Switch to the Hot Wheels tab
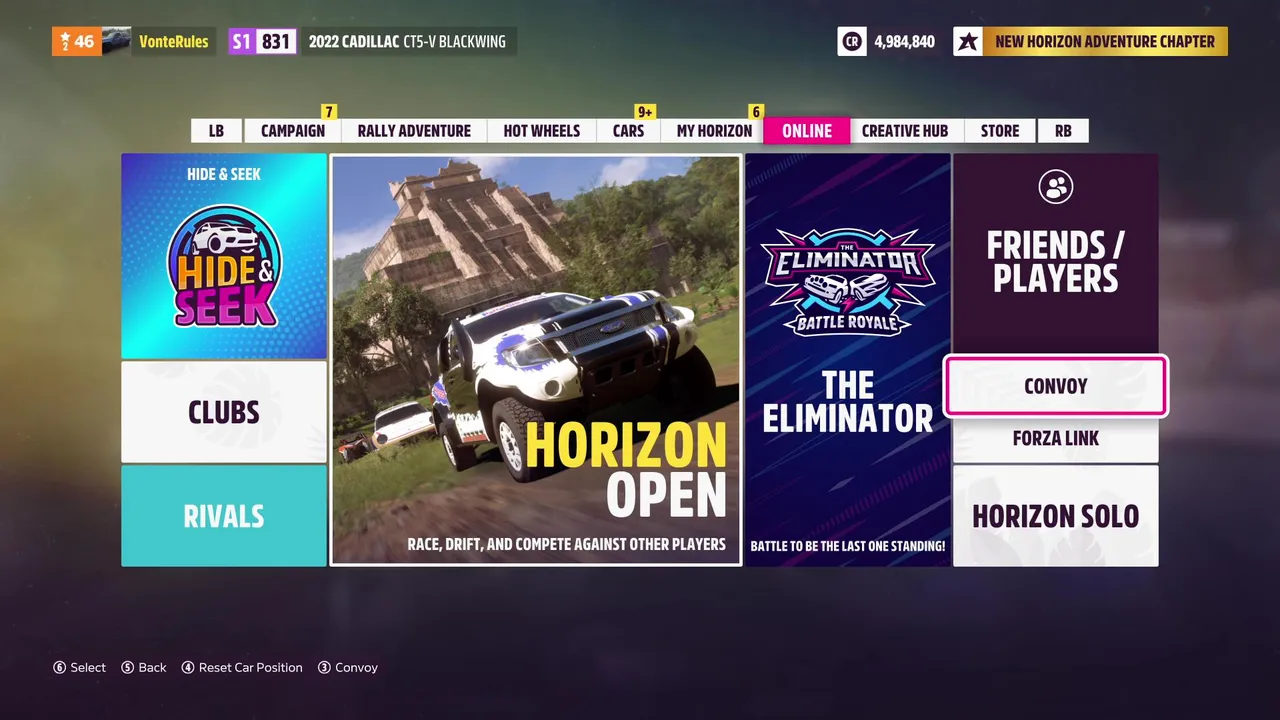The image size is (1280, 720). coord(542,131)
